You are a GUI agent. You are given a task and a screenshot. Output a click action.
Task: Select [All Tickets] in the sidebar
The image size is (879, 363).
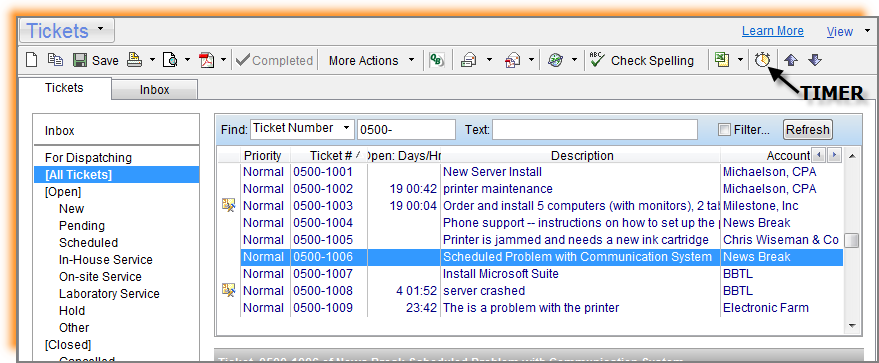117,175
